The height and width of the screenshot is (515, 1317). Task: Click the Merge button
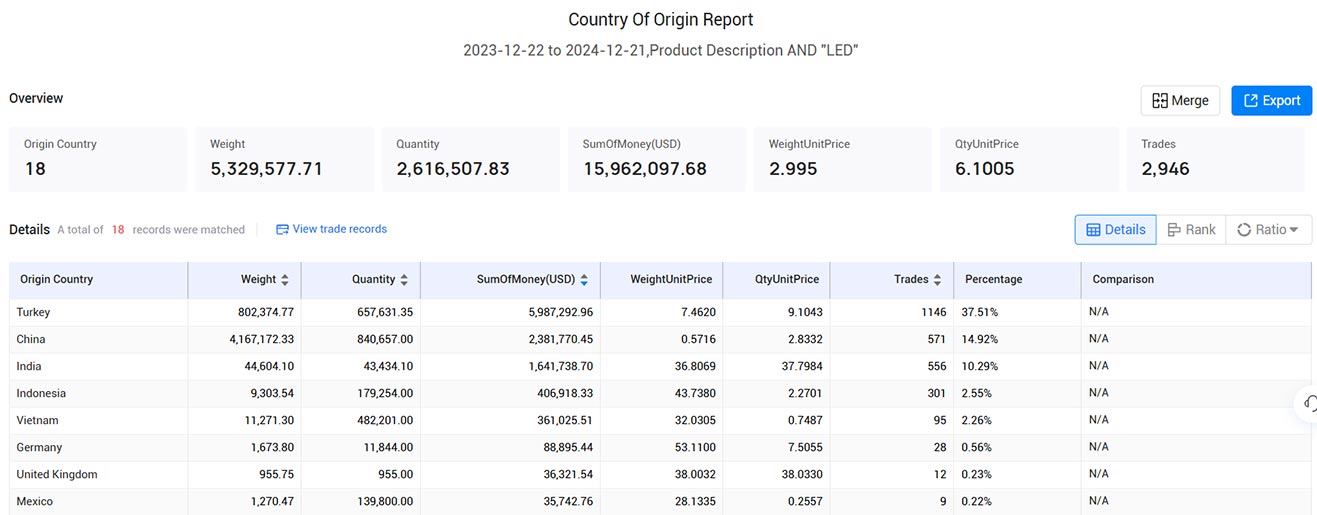(1180, 100)
